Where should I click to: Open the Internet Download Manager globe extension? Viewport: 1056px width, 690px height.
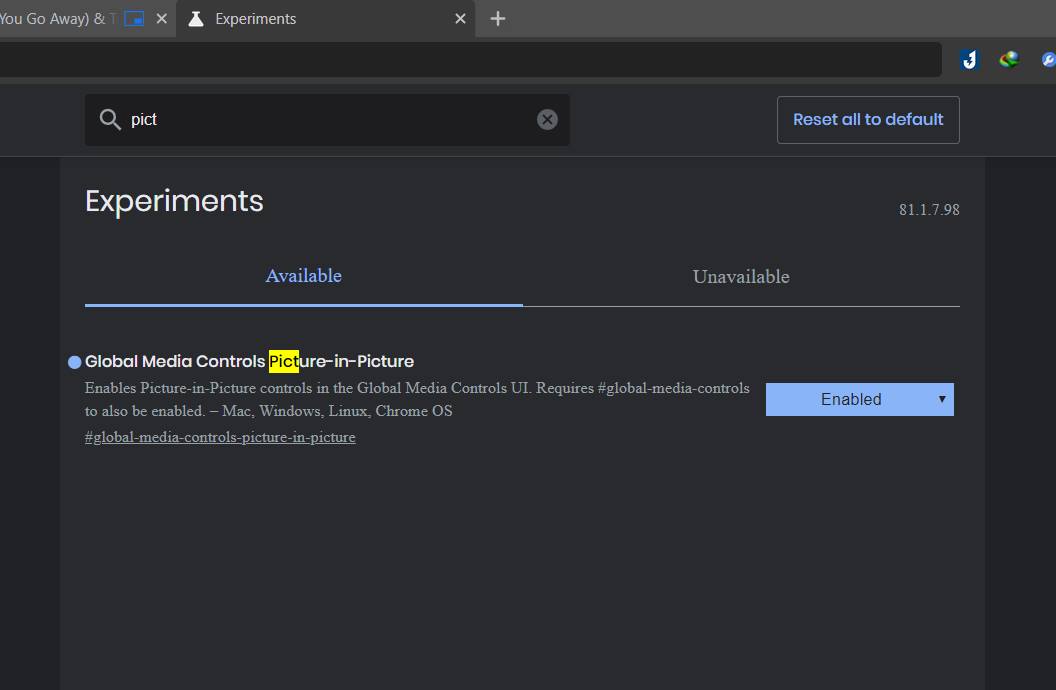(x=1009, y=60)
